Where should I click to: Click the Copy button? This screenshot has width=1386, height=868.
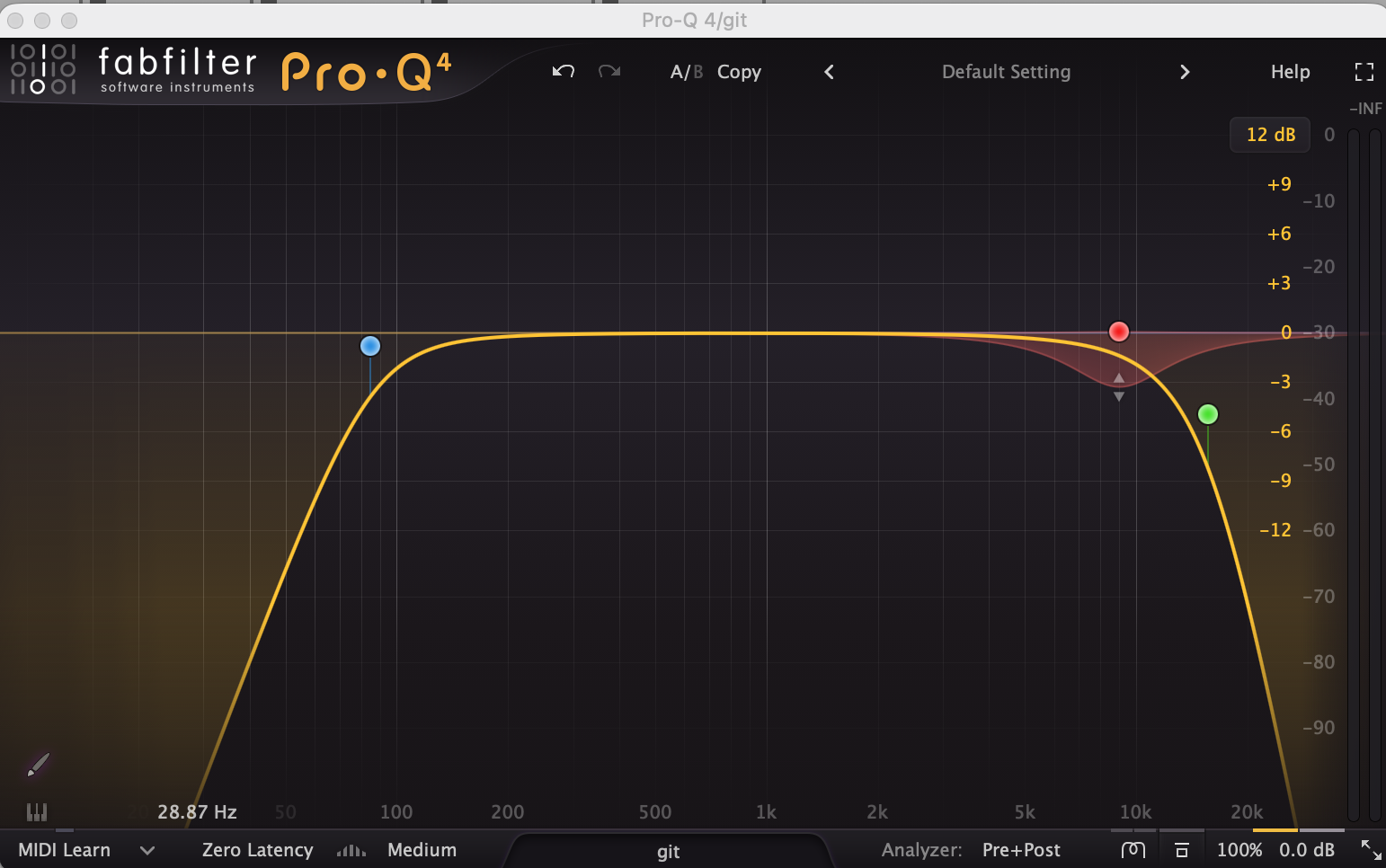tap(739, 72)
